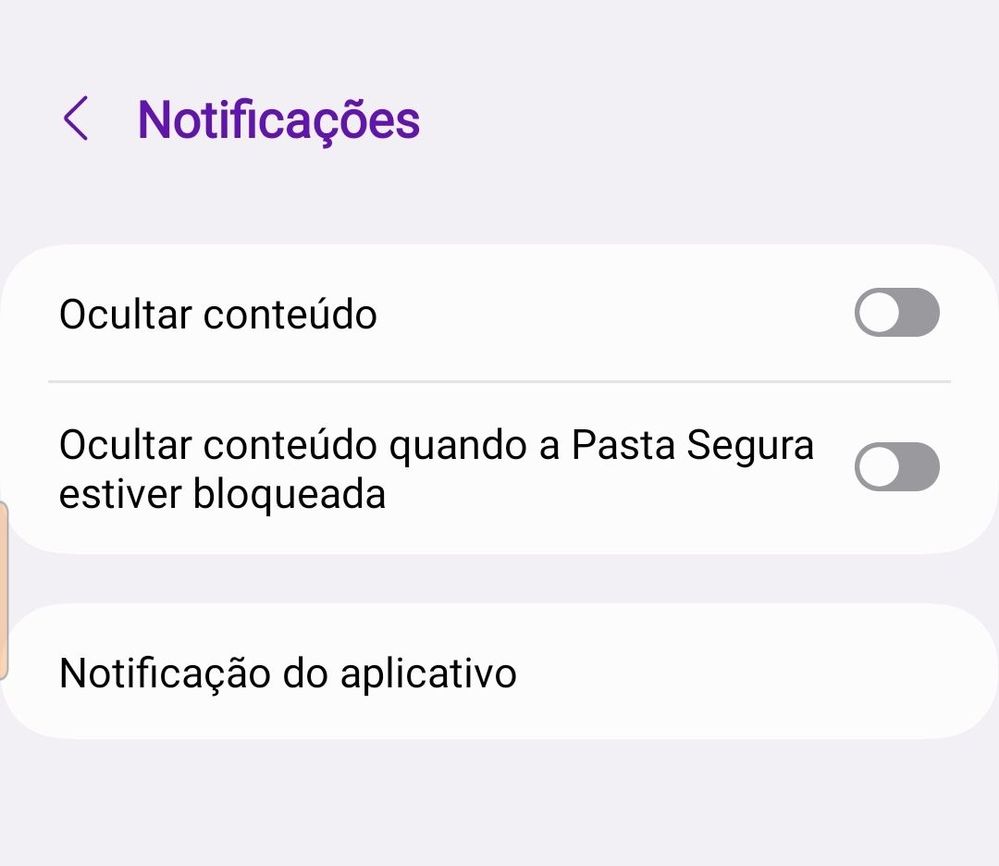Tap the gray track of Pasta Segura switch
Image resolution: width=999 pixels, height=866 pixels.
pyautogui.click(x=920, y=467)
